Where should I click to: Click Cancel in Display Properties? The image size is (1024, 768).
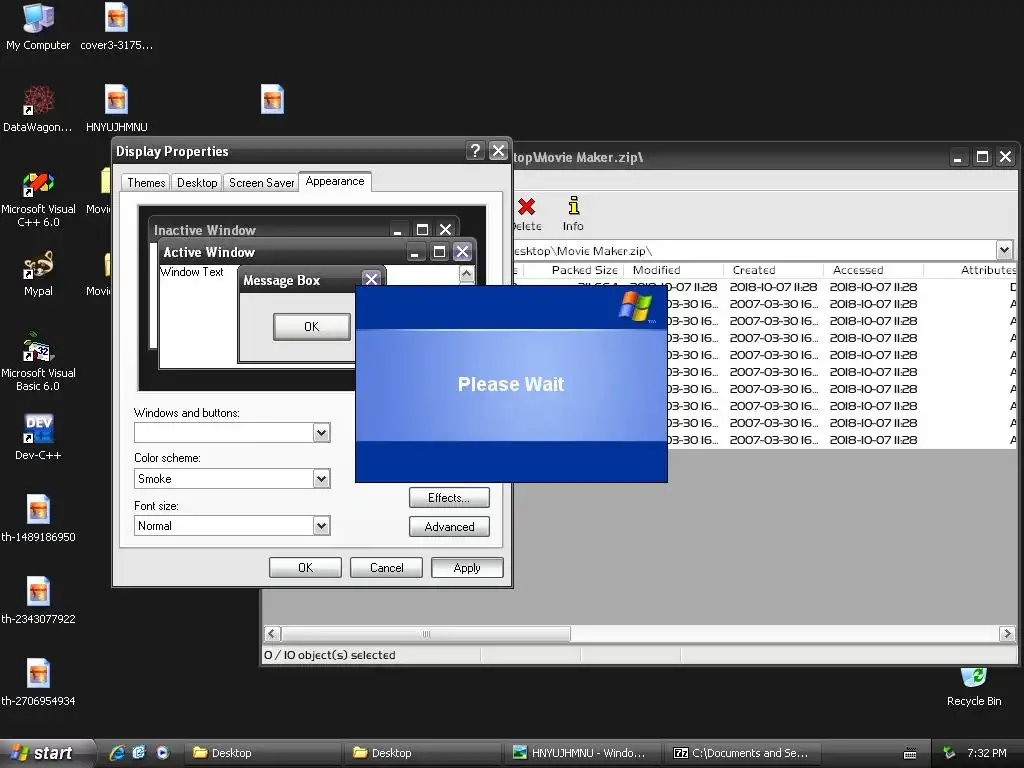(x=386, y=568)
